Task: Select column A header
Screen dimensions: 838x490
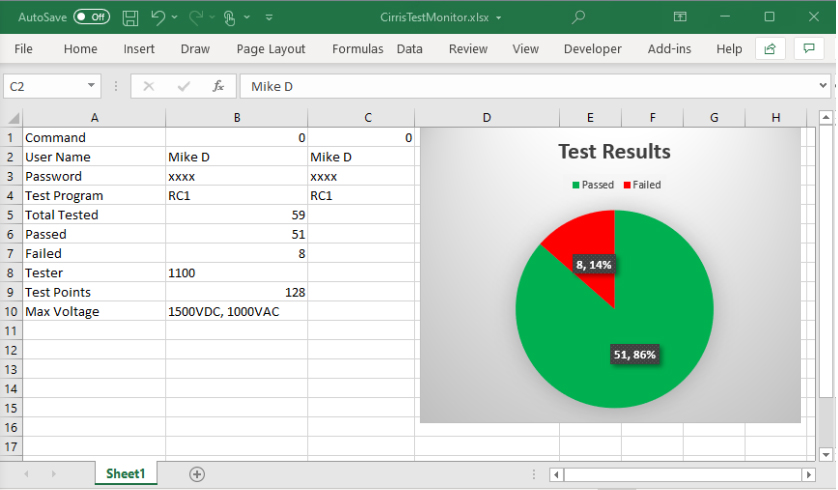Action: point(94,118)
